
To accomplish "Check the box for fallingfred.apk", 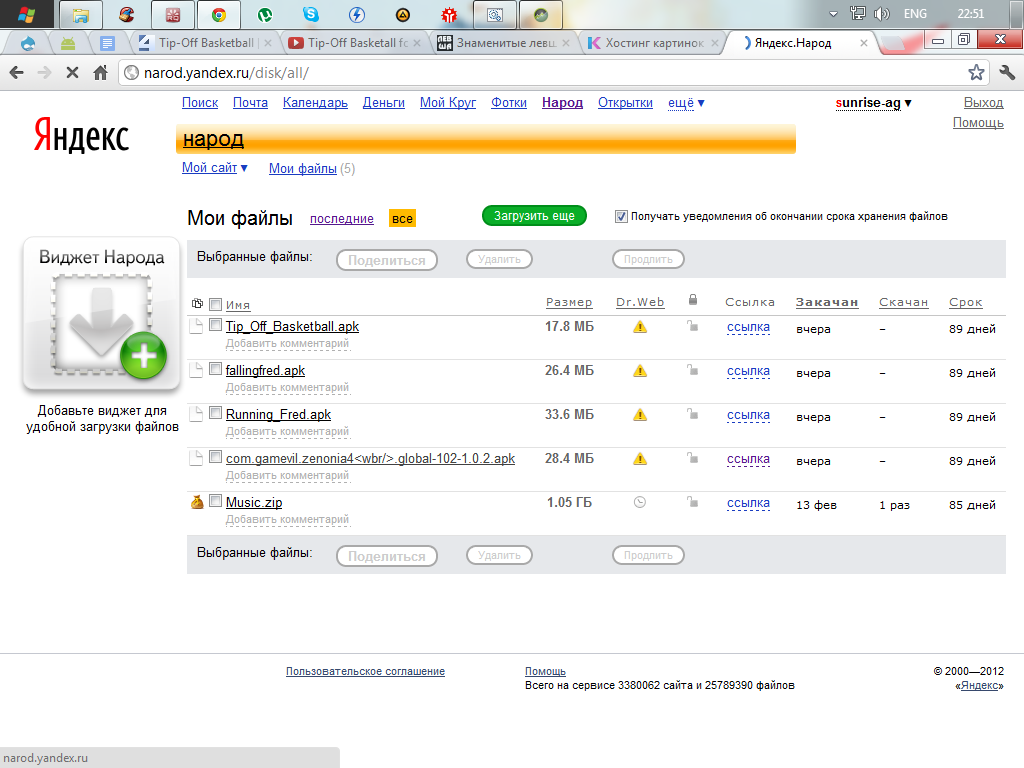I will coord(216,369).
